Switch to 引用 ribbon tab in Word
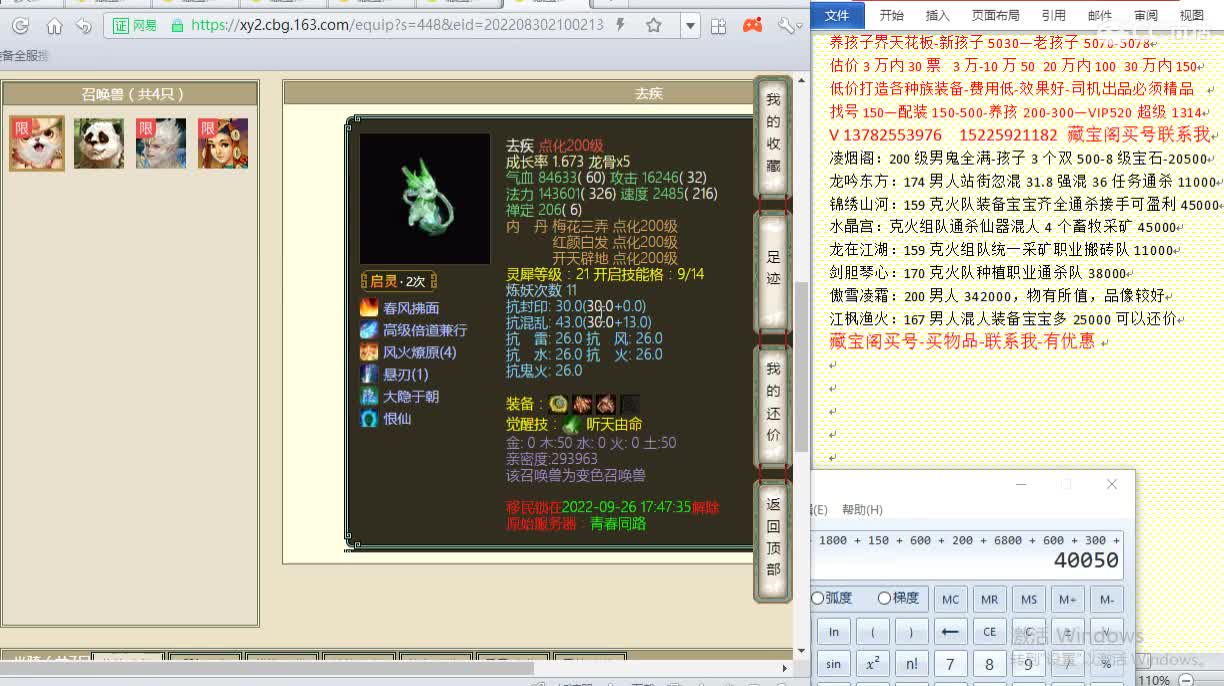The image size is (1224, 686). point(1053,15)
